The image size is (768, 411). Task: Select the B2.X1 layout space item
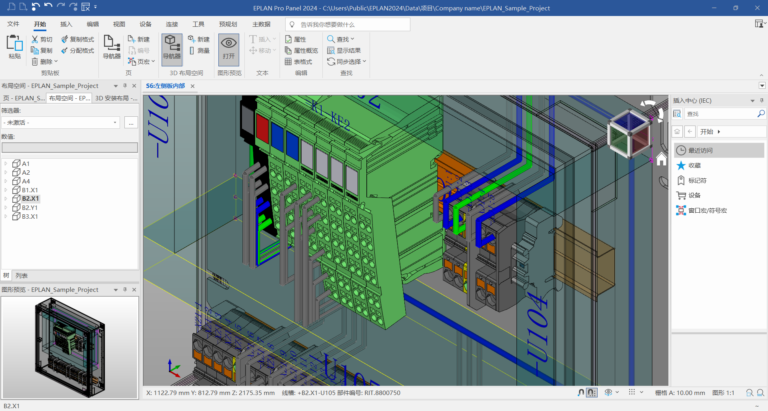25,199
